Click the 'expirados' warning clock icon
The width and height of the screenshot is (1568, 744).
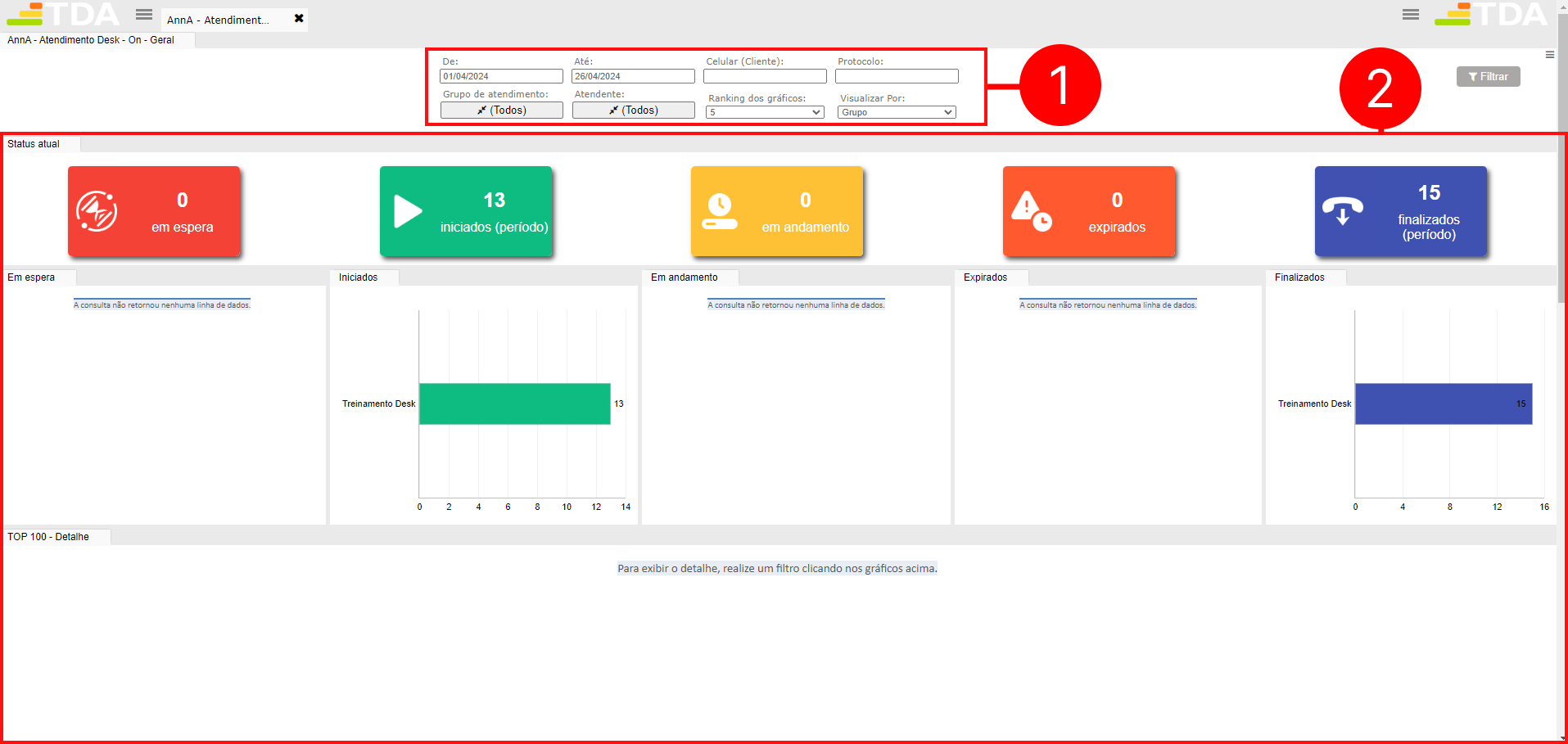(x=1031, y=211)
